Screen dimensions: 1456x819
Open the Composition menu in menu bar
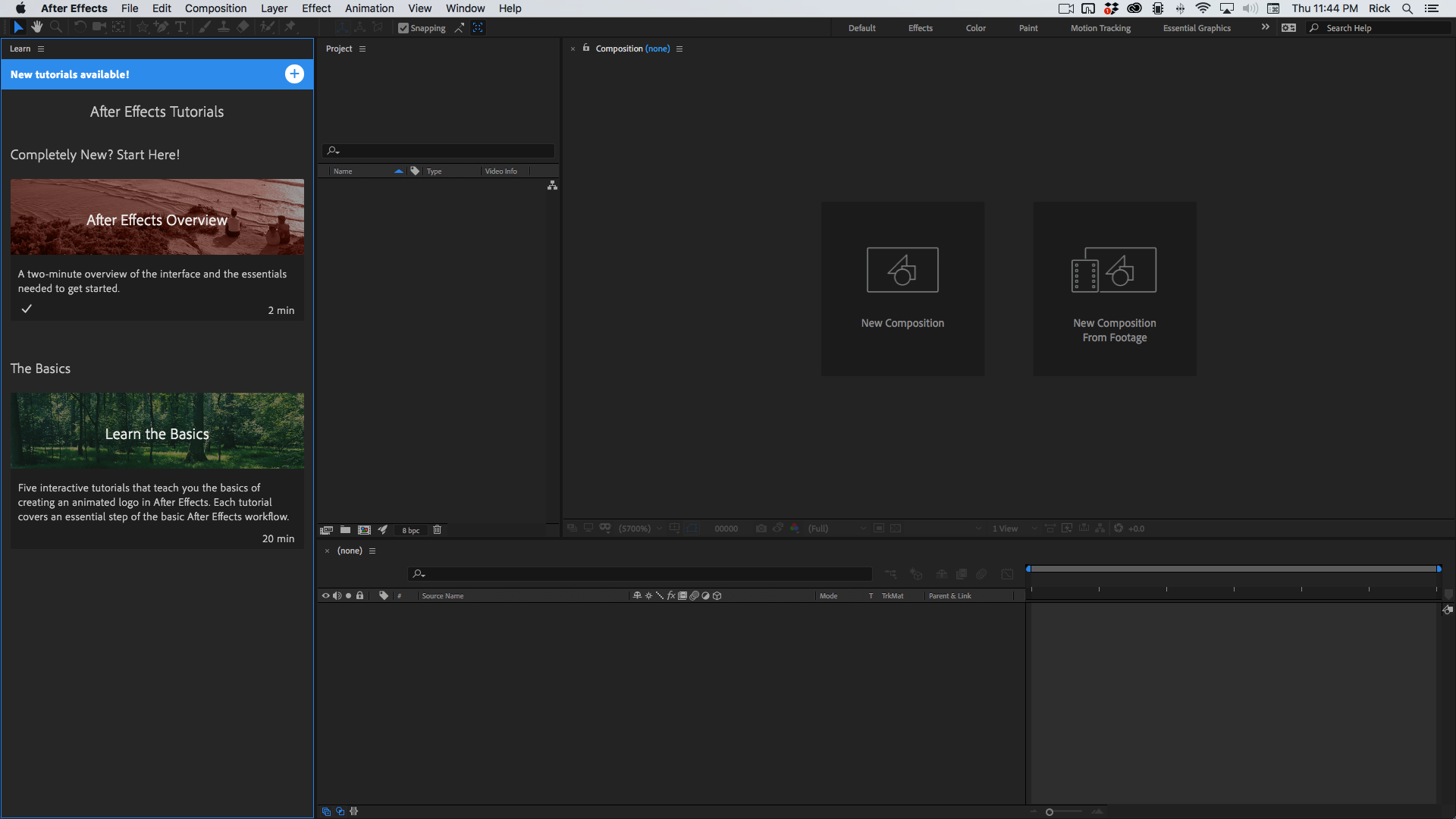(215, 8)
